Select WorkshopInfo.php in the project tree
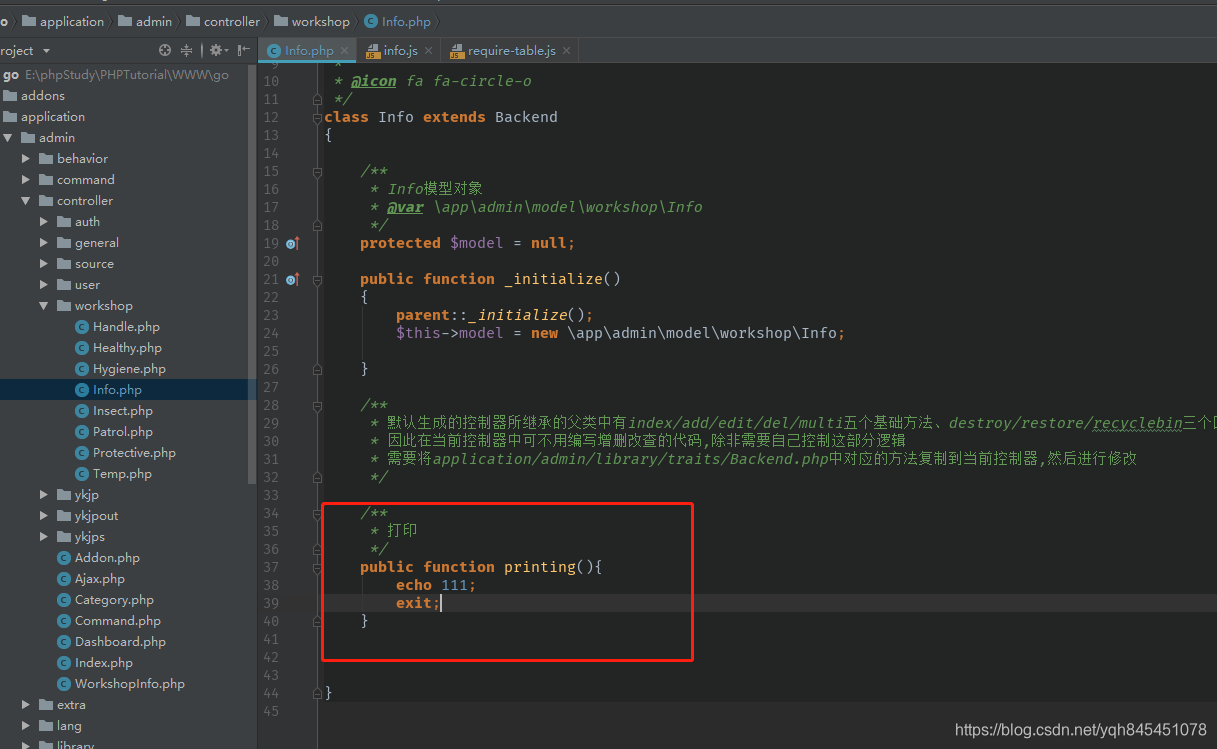The image size is (1217, 749). click(129, 684)
